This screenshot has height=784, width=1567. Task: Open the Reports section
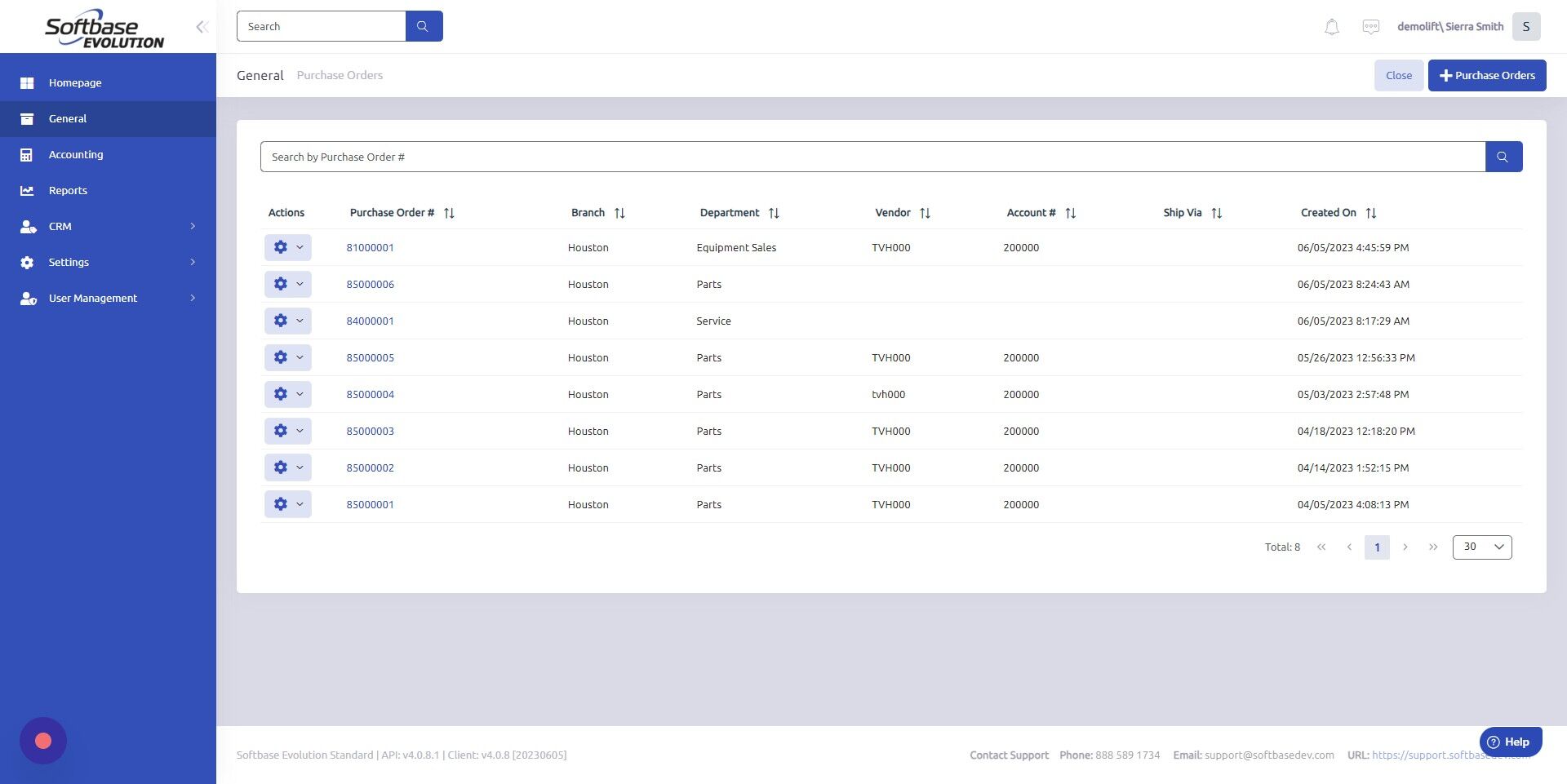tap(68, 190)
